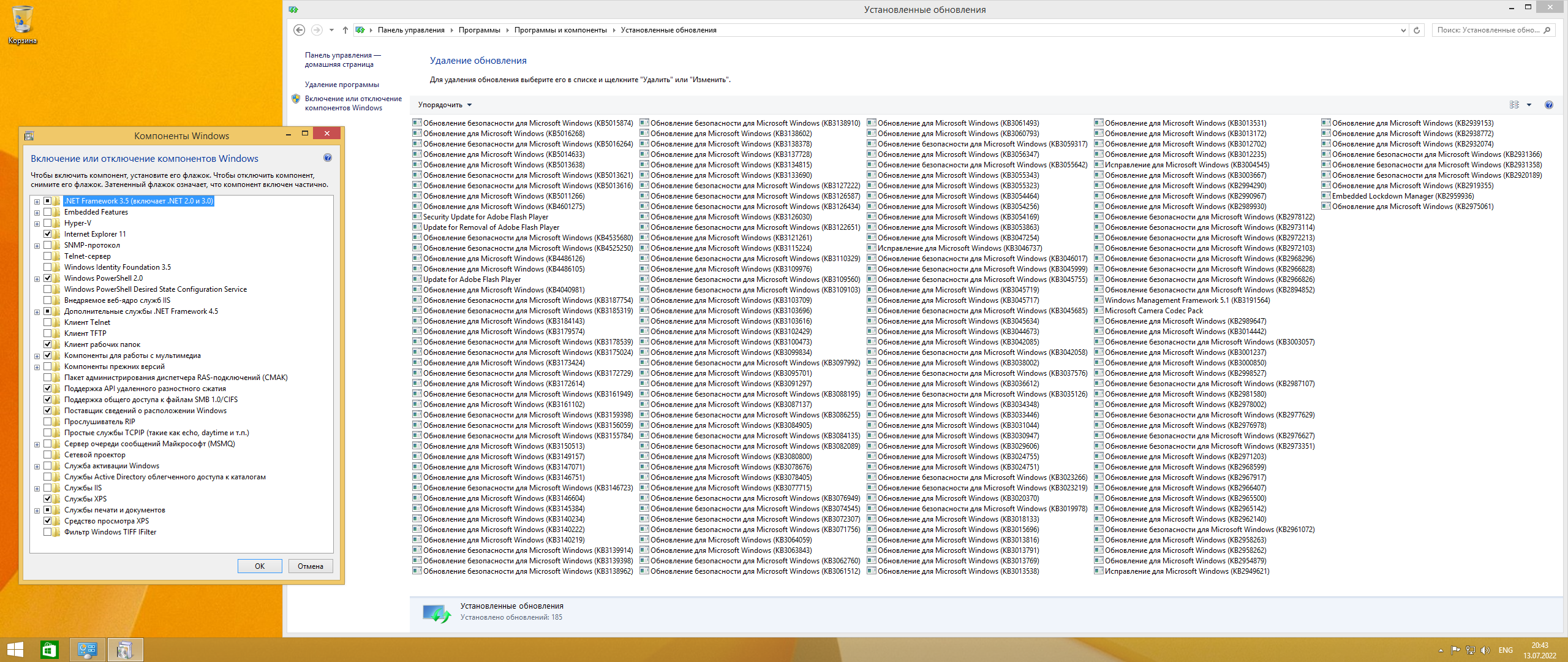Click the volume speaker tray icon
Screen dimensions: 1568x662
(1485, 650)
